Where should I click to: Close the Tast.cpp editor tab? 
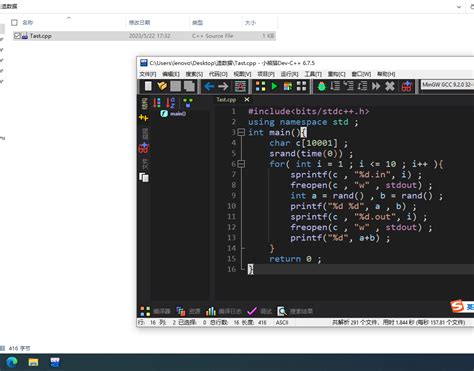pyautogui.click(x=247, y=99)
